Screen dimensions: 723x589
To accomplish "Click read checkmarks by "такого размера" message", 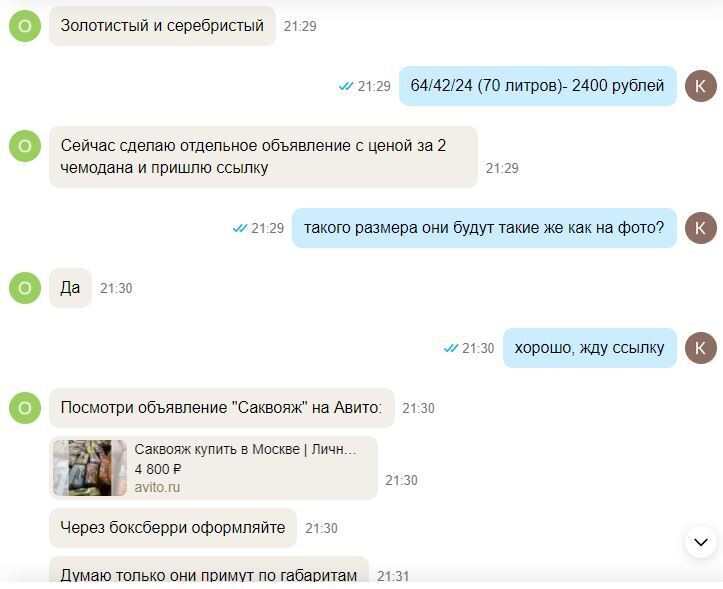I will 240,228.
